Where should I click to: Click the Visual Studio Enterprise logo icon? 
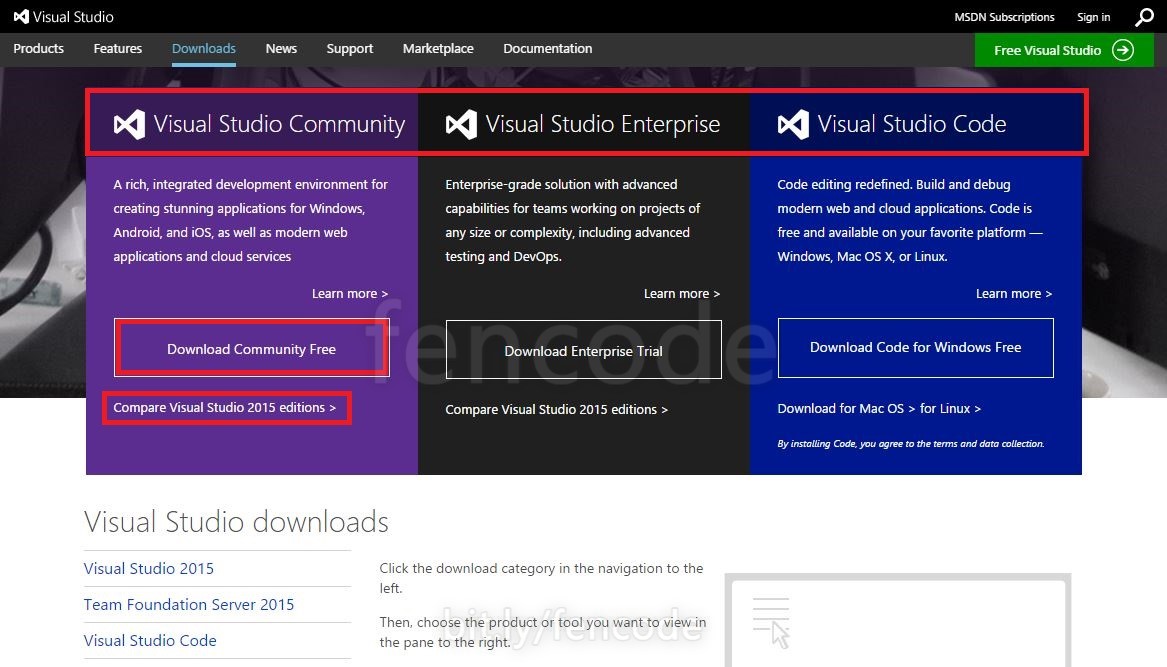461,124
